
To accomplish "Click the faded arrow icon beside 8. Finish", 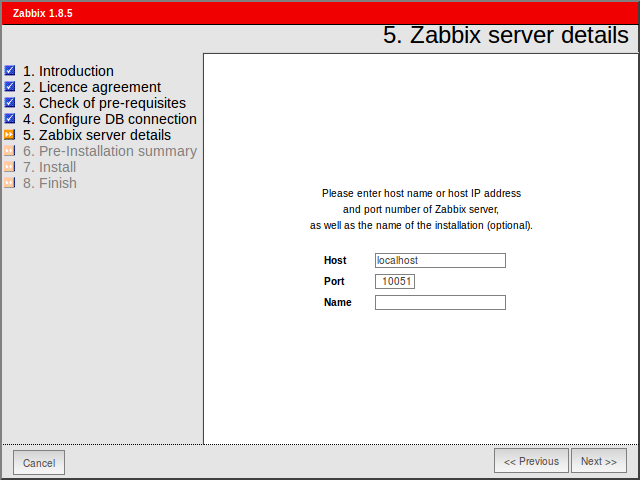I will click(x=10, y=182).
